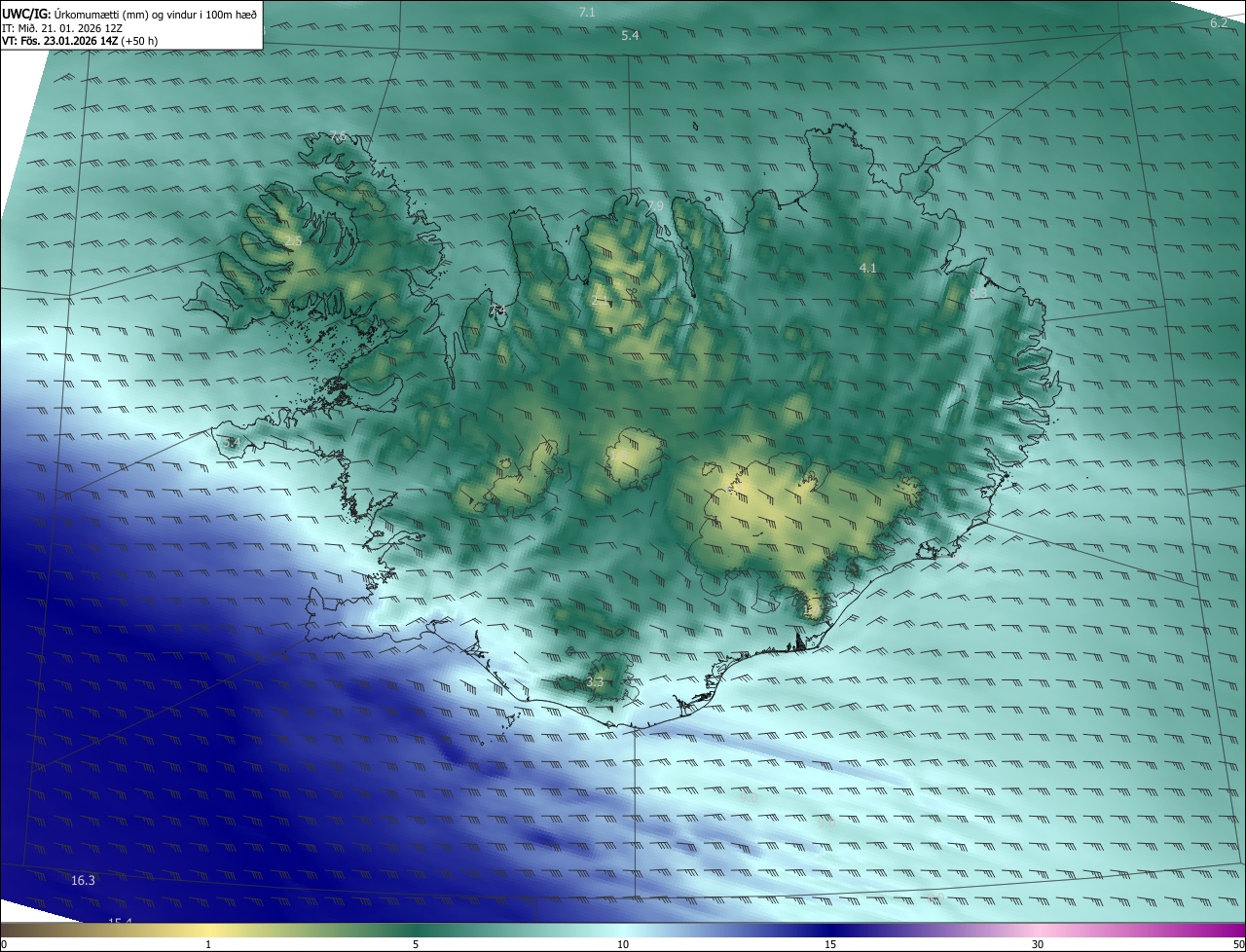Click the colour scale label 1

[208, 944]
